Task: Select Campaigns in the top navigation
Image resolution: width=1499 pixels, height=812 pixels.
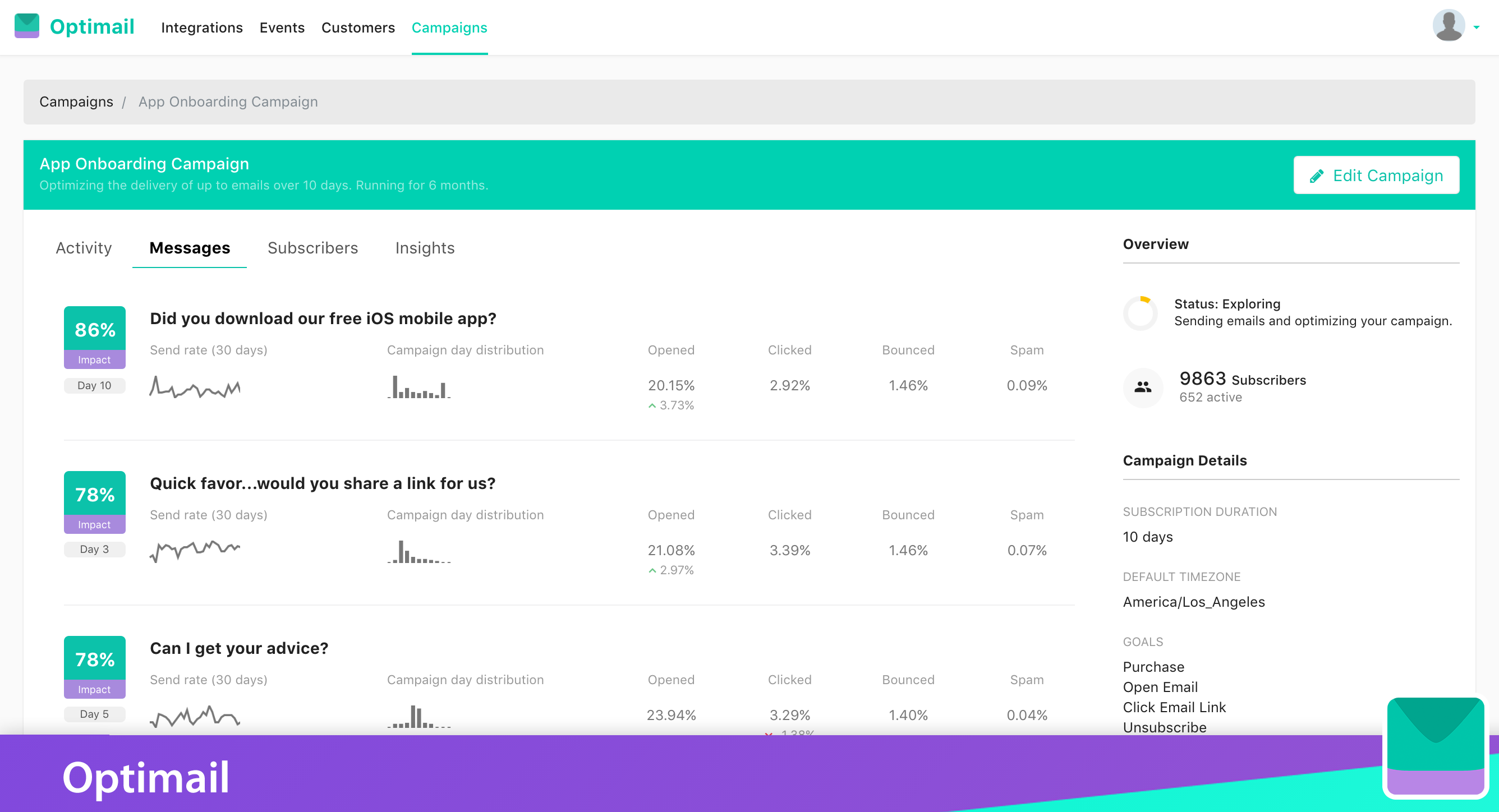Action: coord(449,27)
